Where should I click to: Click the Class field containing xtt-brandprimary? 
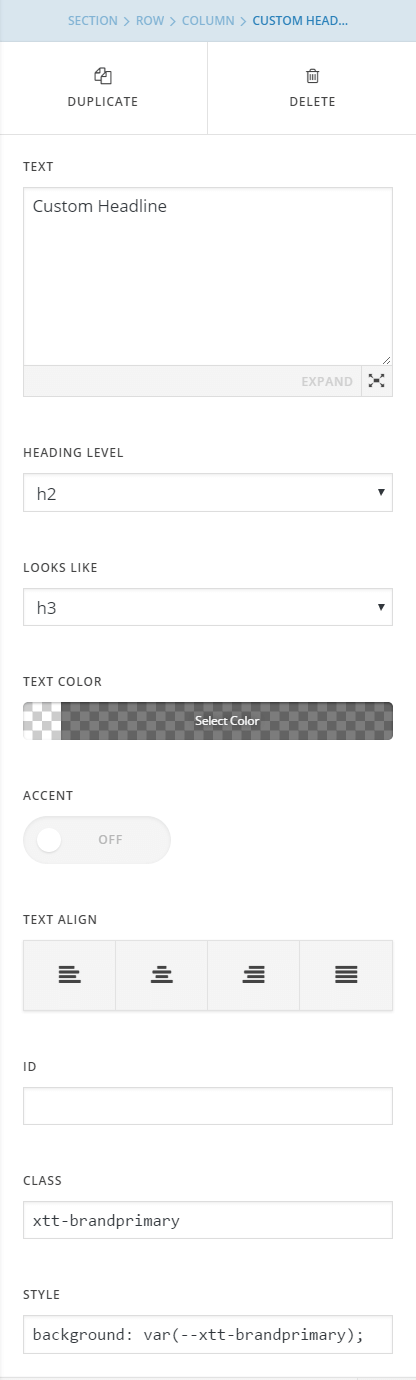[x=208, y=1221]
